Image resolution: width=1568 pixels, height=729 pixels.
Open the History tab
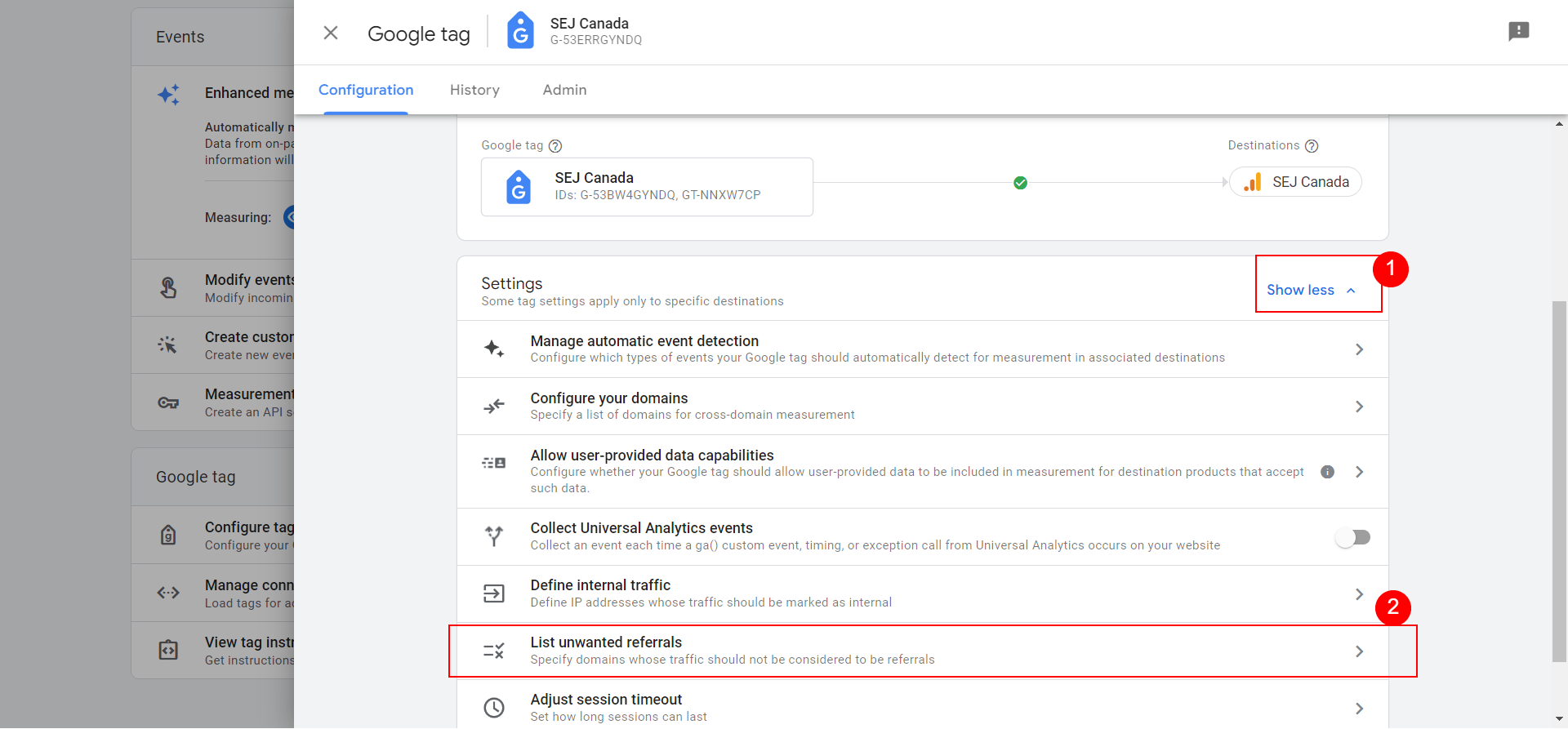click(474, 90)
